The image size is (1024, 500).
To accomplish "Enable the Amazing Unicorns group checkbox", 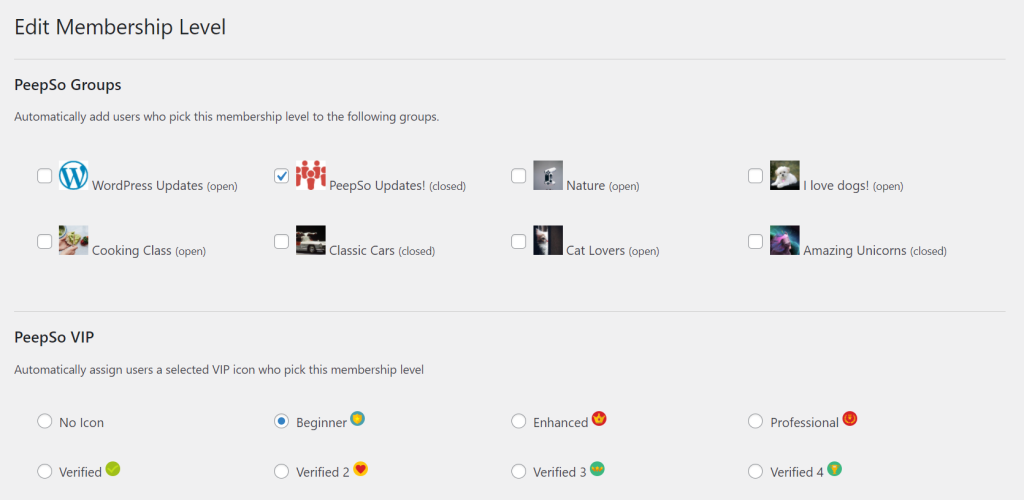I will (755, 242).
